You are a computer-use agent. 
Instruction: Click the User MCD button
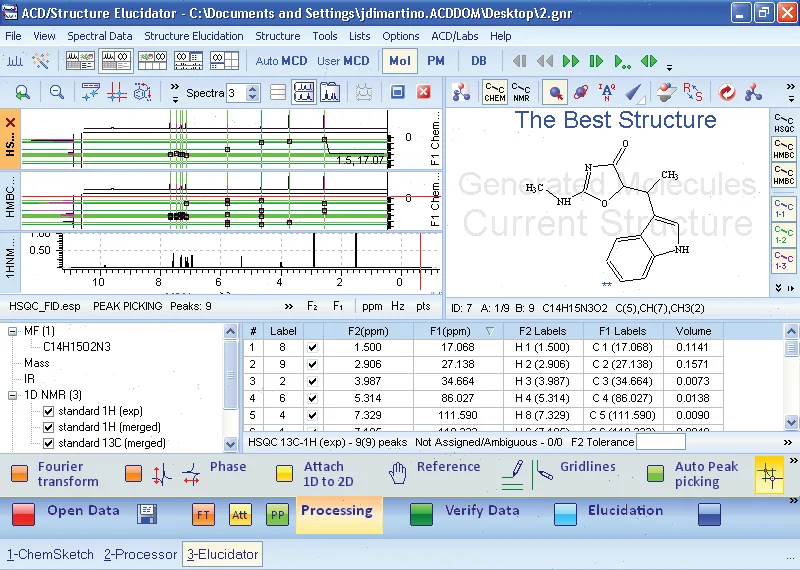(343, 61)
